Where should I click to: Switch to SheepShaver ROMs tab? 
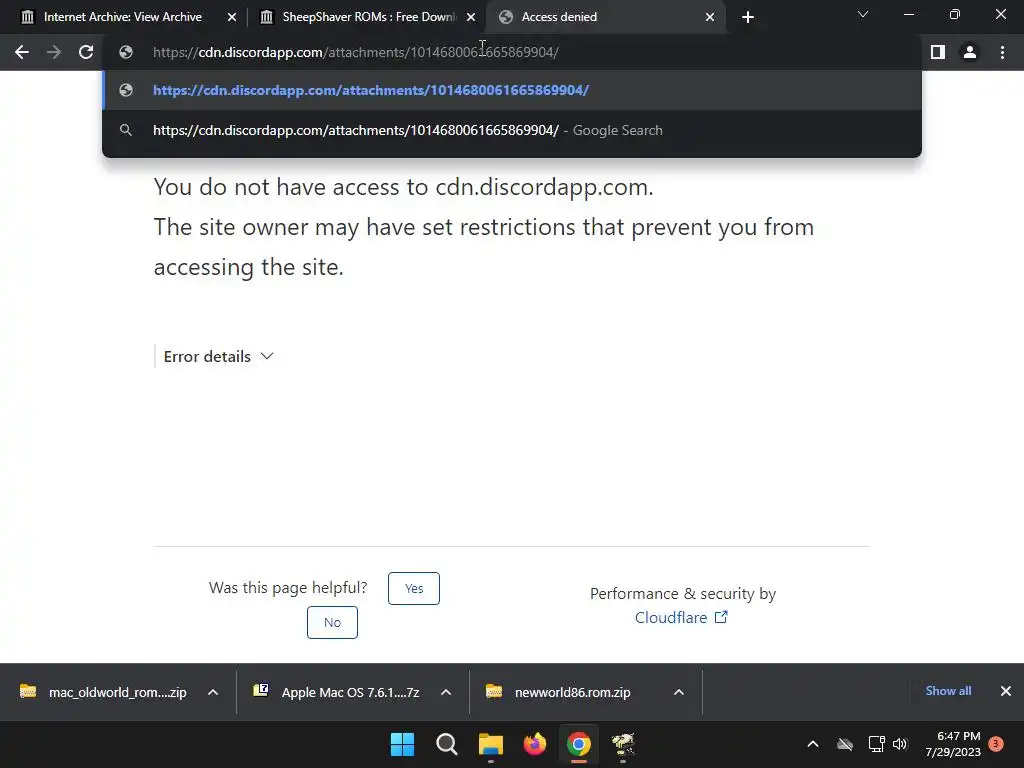point(369,17)
